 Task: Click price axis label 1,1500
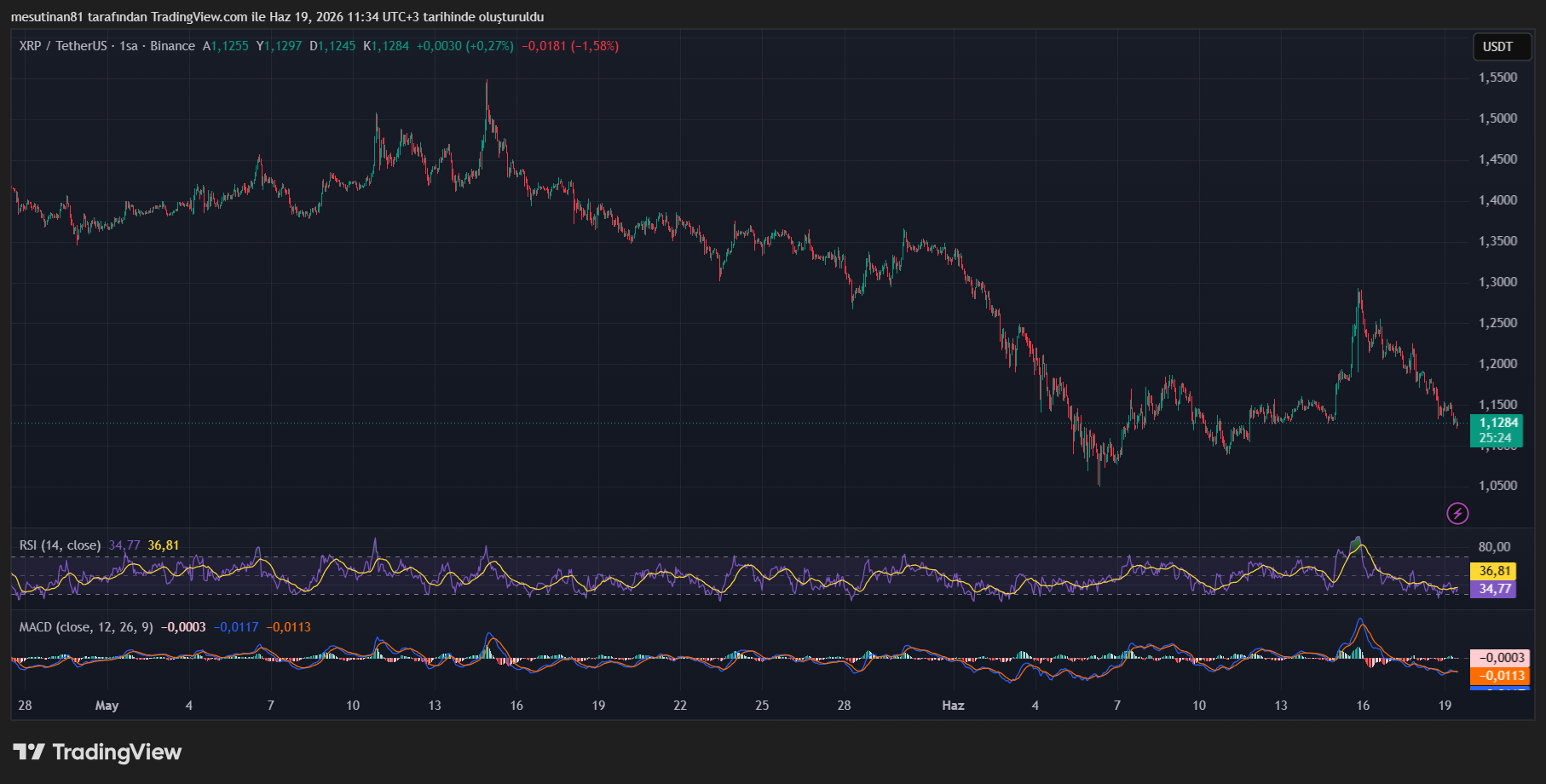pyautogui.click(x=1497, y=405)
